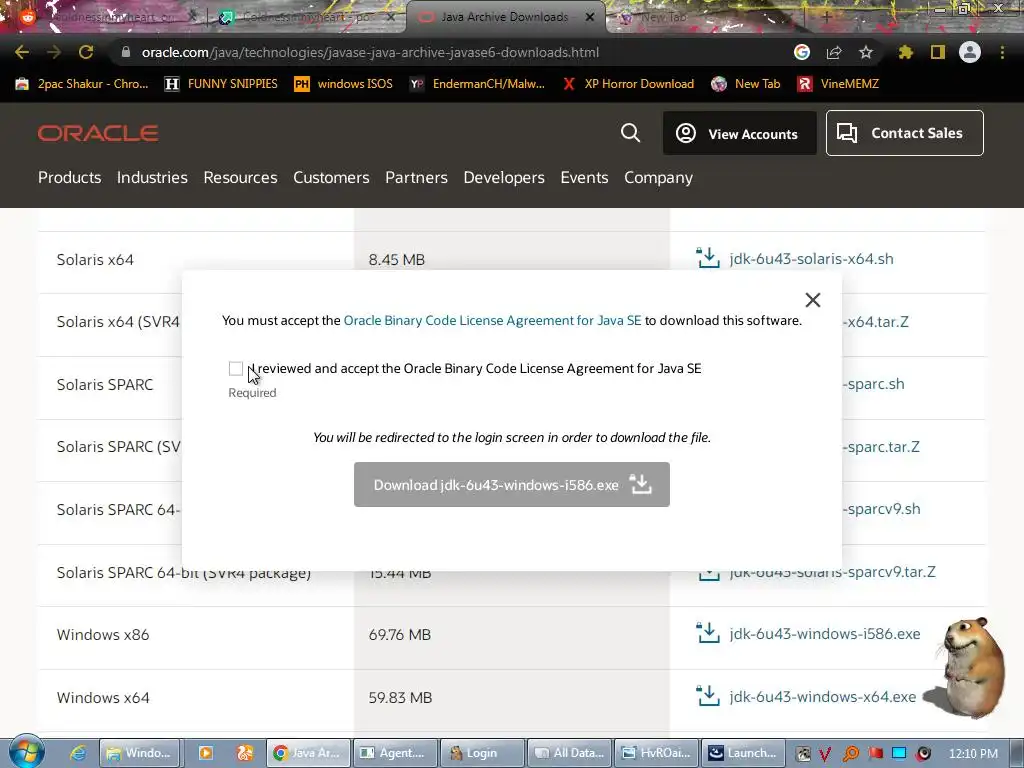Open the Partners menu
The height and width of the screenshot is (768, 1024).
pyautogui.click(x=417, y=178)
